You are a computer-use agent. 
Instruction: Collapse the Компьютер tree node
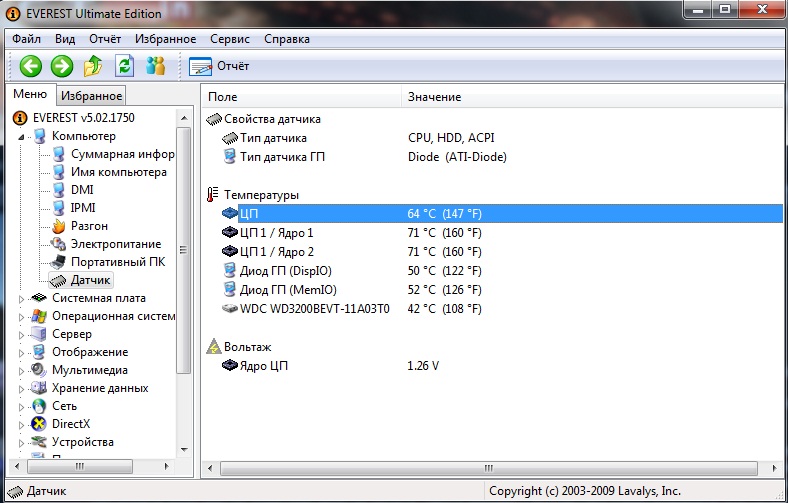click(21, 137)
